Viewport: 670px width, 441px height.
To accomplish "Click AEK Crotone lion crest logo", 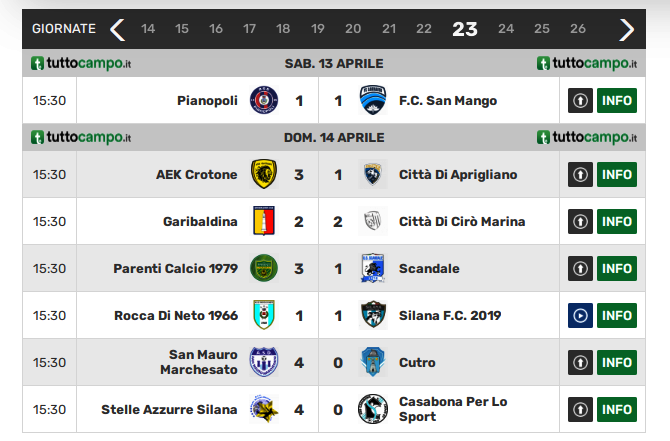I will pyautogui.click(x=264, y=174).
